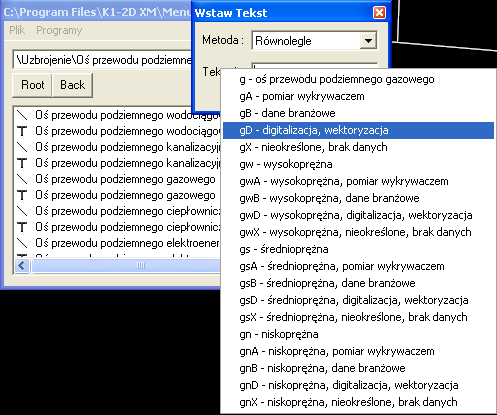497x415 pixels.
Task: Select 'gwD - wysokoprężna, digitalizacja, wektoryzacja'
Action: tap(358, 215)
